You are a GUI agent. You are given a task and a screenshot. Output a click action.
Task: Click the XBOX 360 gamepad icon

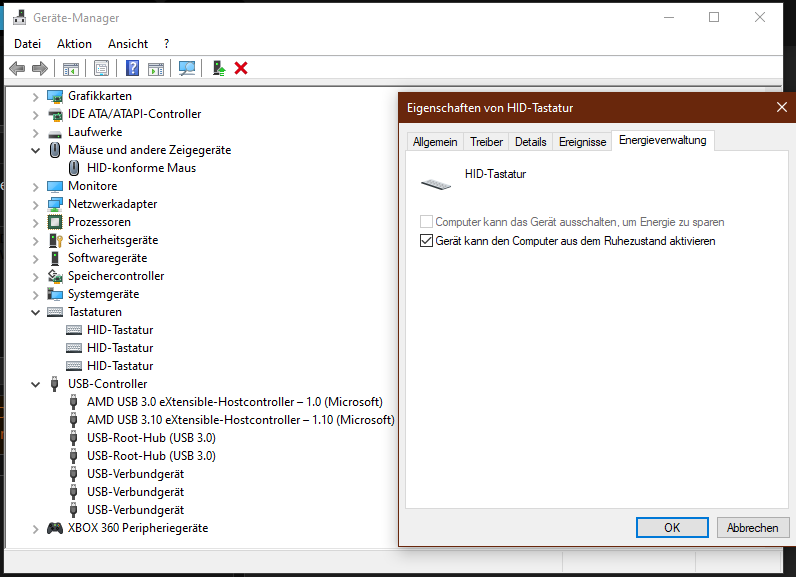(55, 528)
